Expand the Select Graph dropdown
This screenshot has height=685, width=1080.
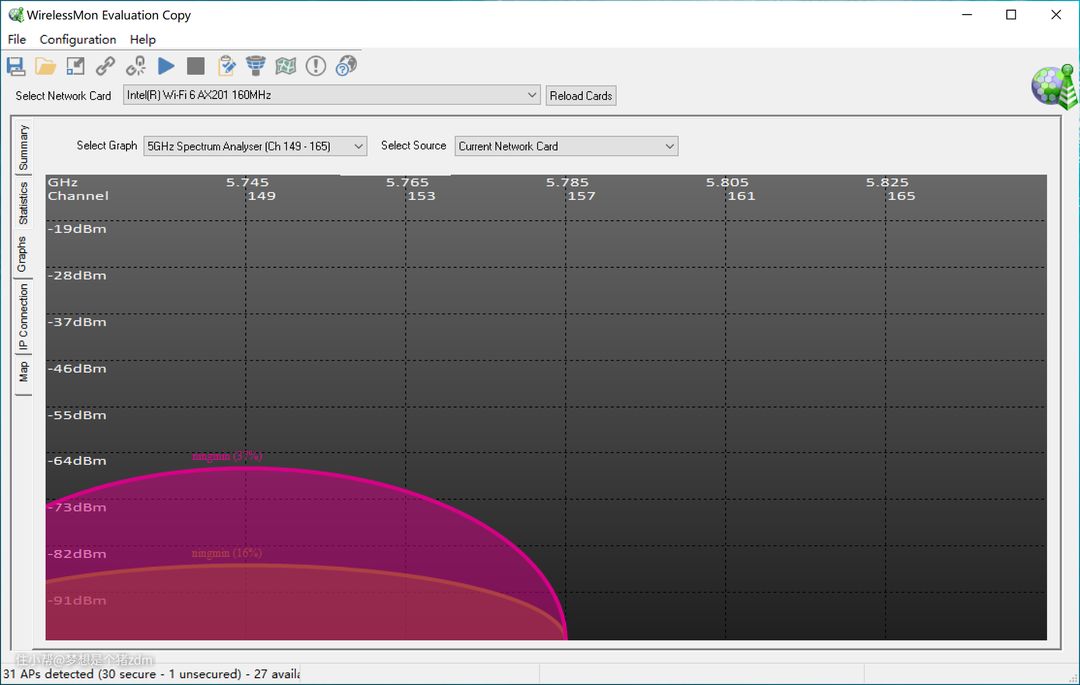tap(359, 146)
